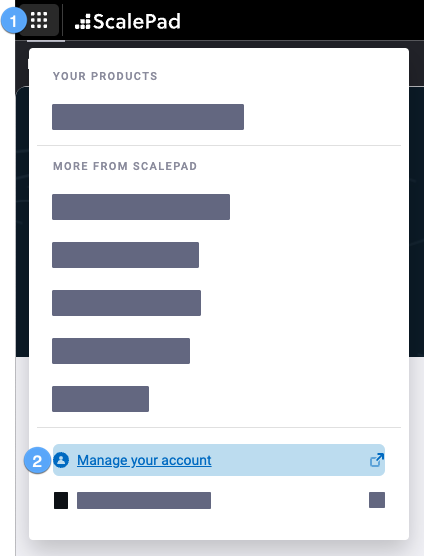
Task: Click the YOUR PRODUCTS section heading
Action: (x=105, y=76)
